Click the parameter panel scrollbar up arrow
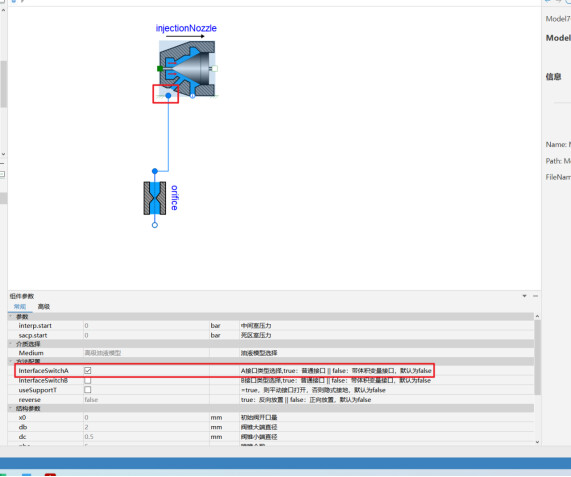This screenshot has width=571, height=477. (x=537, y=316)
